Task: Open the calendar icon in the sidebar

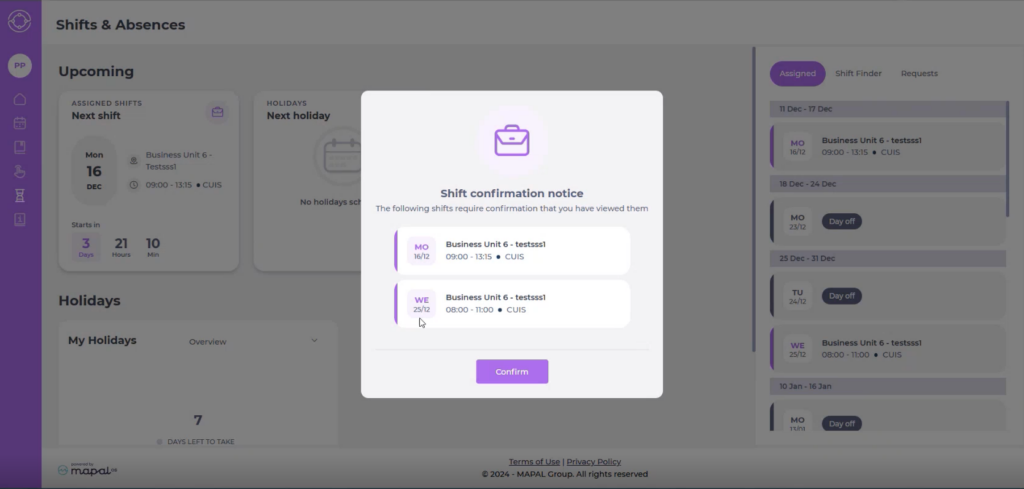Action: pos(20,123)
